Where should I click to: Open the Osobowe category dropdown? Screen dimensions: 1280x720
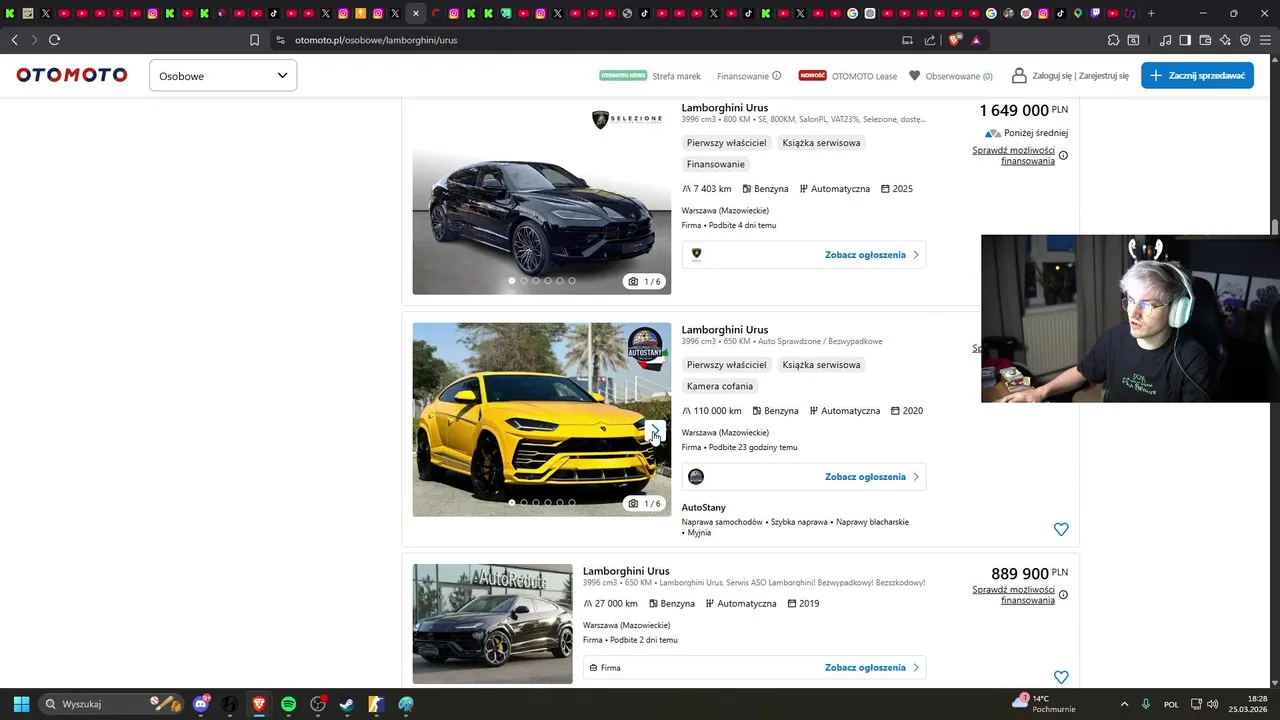223,75
